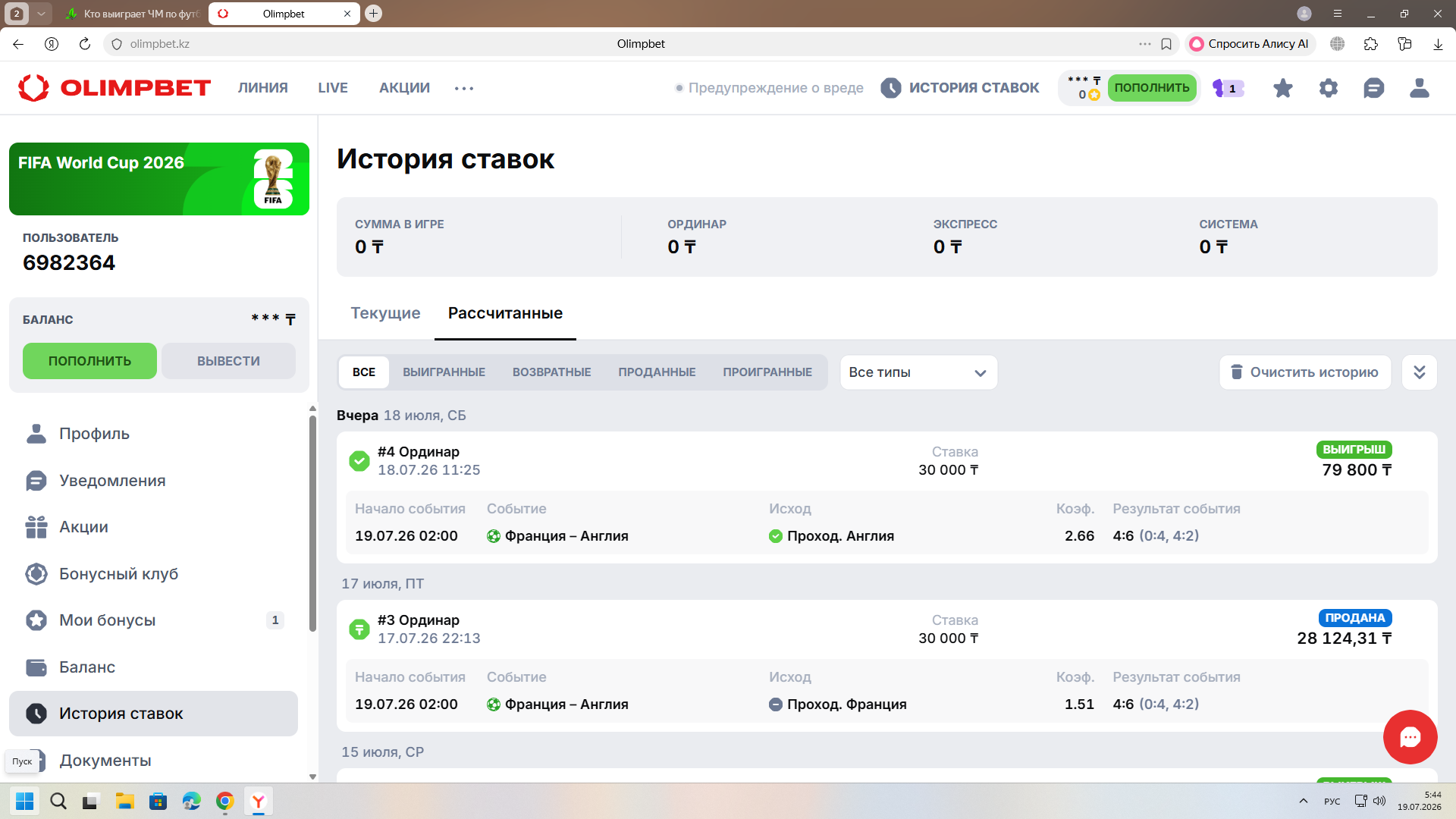Click the trash icon in Очистить историю
Viewport: 1456px width, 819px height.
(x=1237, y=372)
